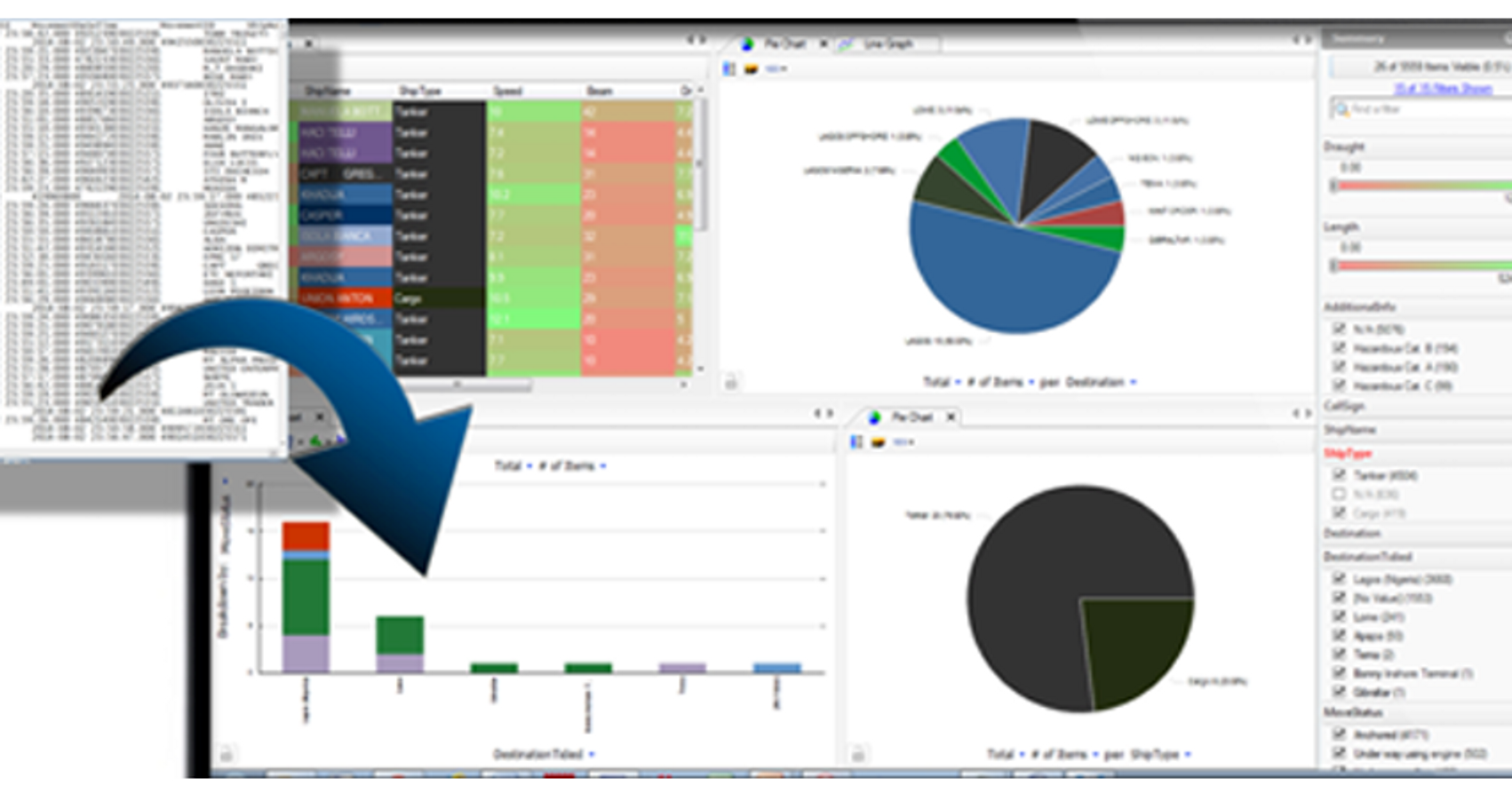
Task: Uncheck the Lagos (Nigeria) destination filter
Action: tap(1339, 578)
